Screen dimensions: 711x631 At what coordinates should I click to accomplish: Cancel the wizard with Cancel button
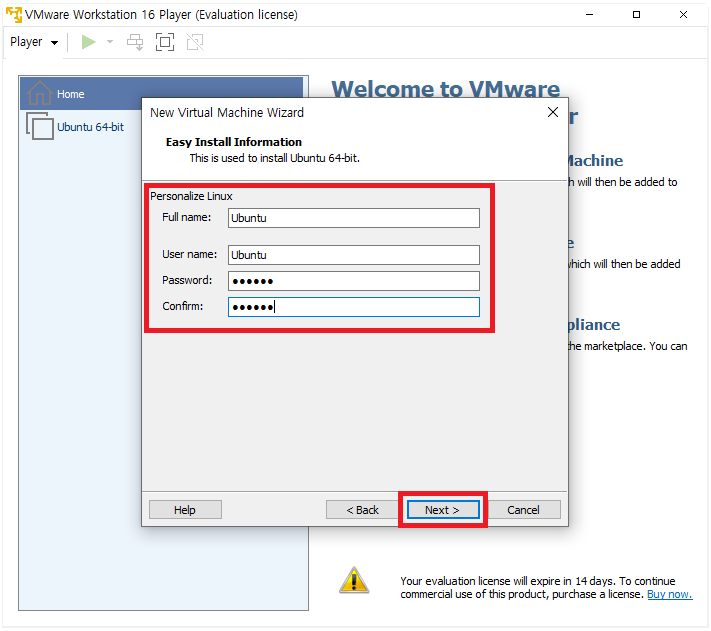524,510
